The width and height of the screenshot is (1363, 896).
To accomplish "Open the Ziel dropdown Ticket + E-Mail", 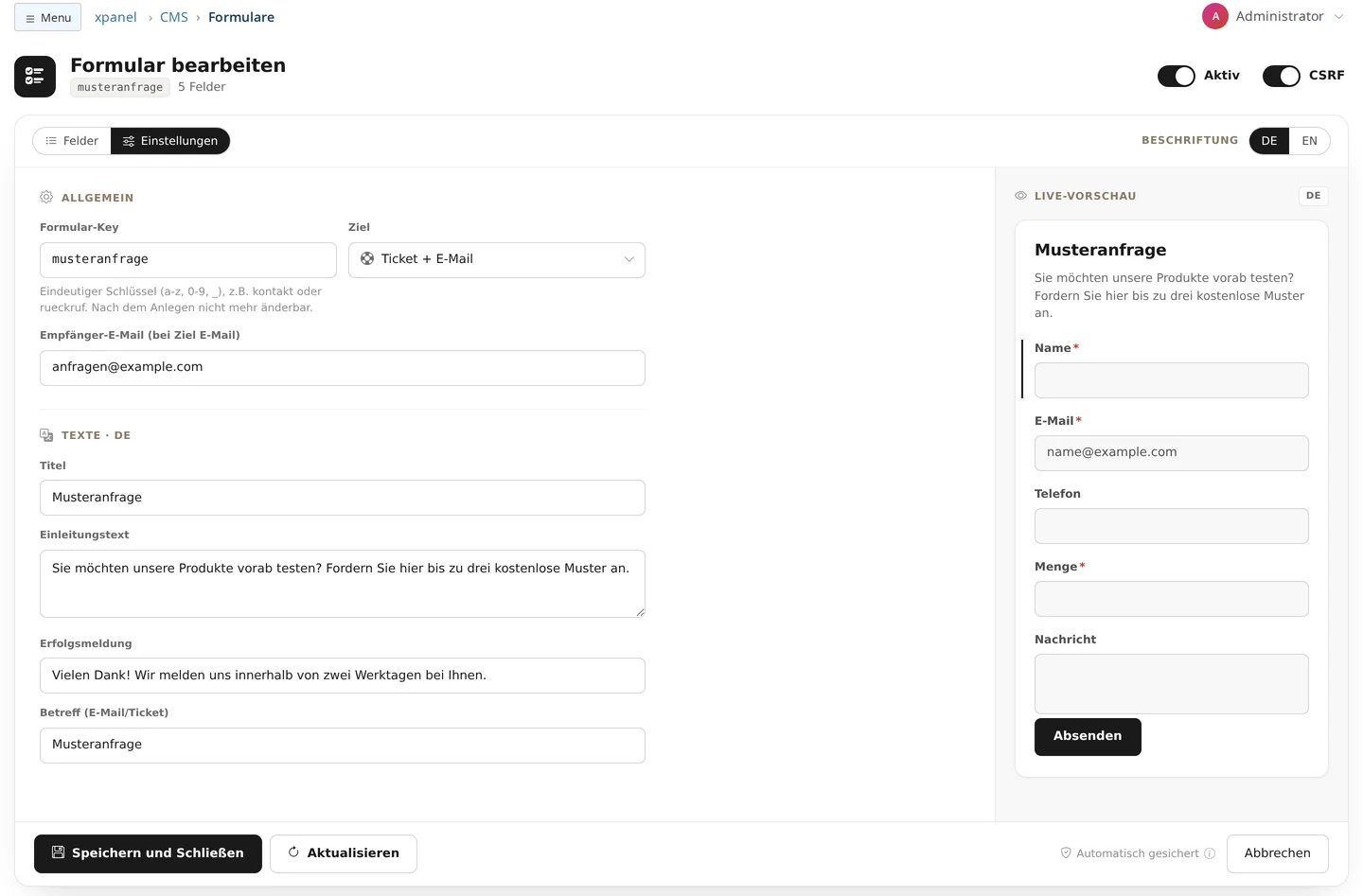I will (497, 260).
